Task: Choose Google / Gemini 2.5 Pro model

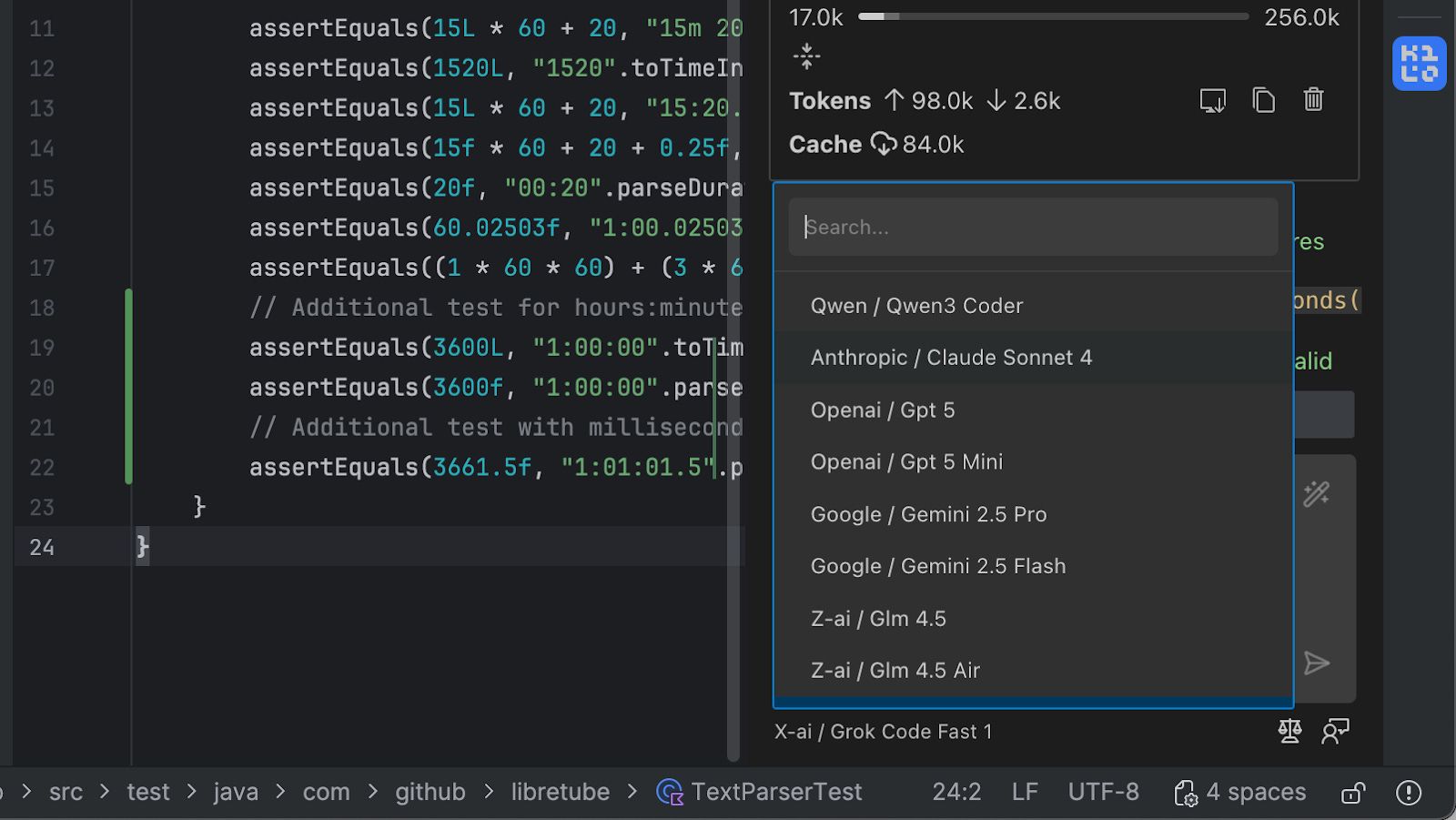Action: (928, 513)
